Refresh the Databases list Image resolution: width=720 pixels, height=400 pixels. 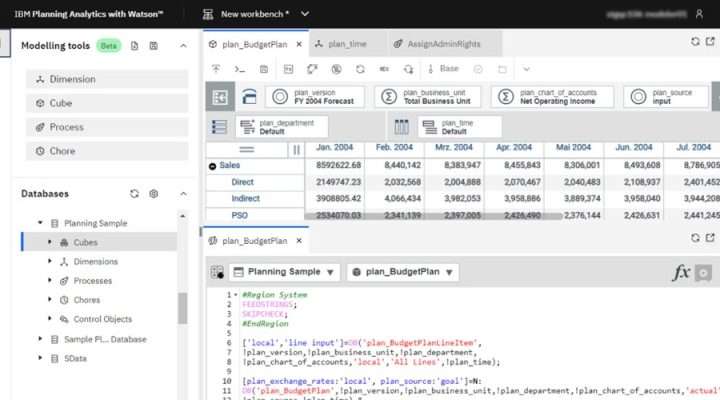[134, 194]
